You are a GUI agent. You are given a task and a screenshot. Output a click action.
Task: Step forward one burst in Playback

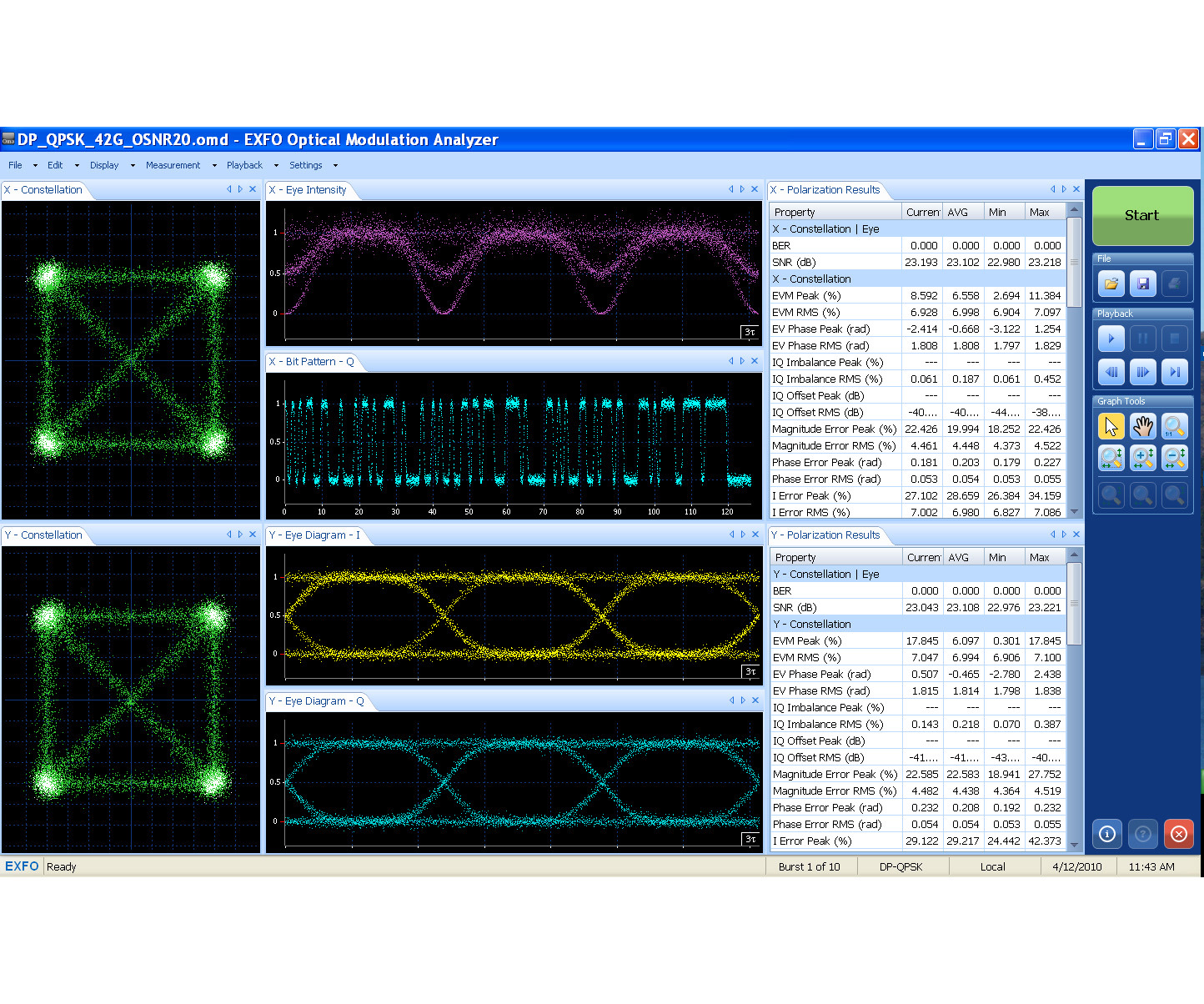pos(1142,372)
